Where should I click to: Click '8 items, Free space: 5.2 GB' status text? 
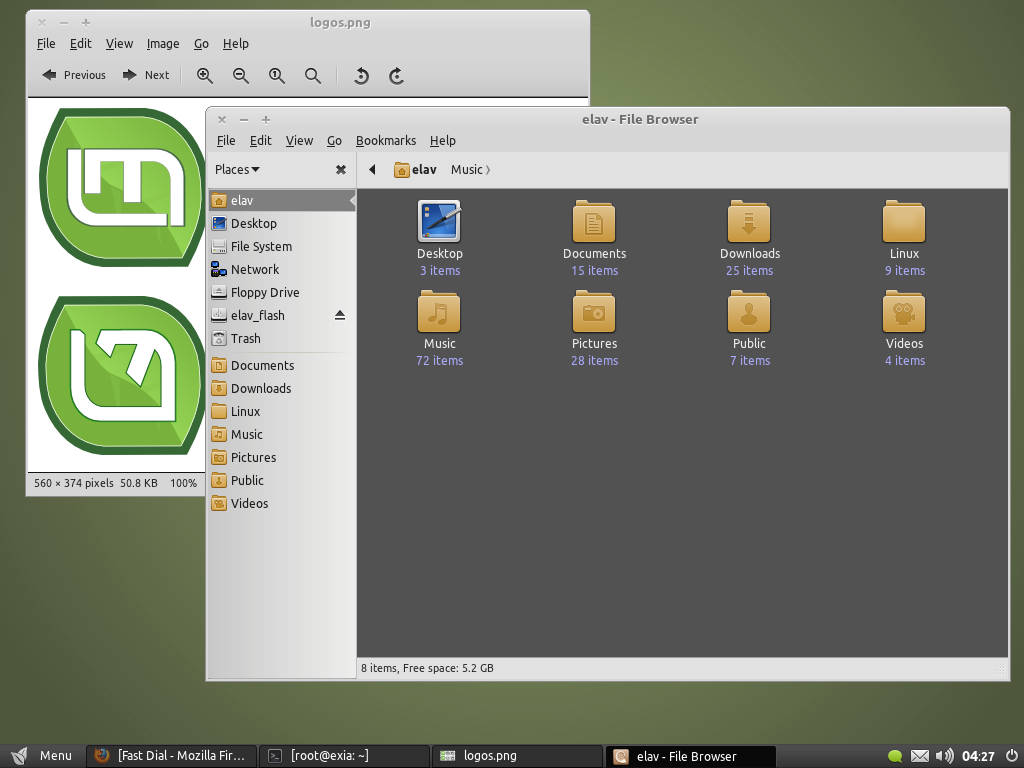coord(427,668)
